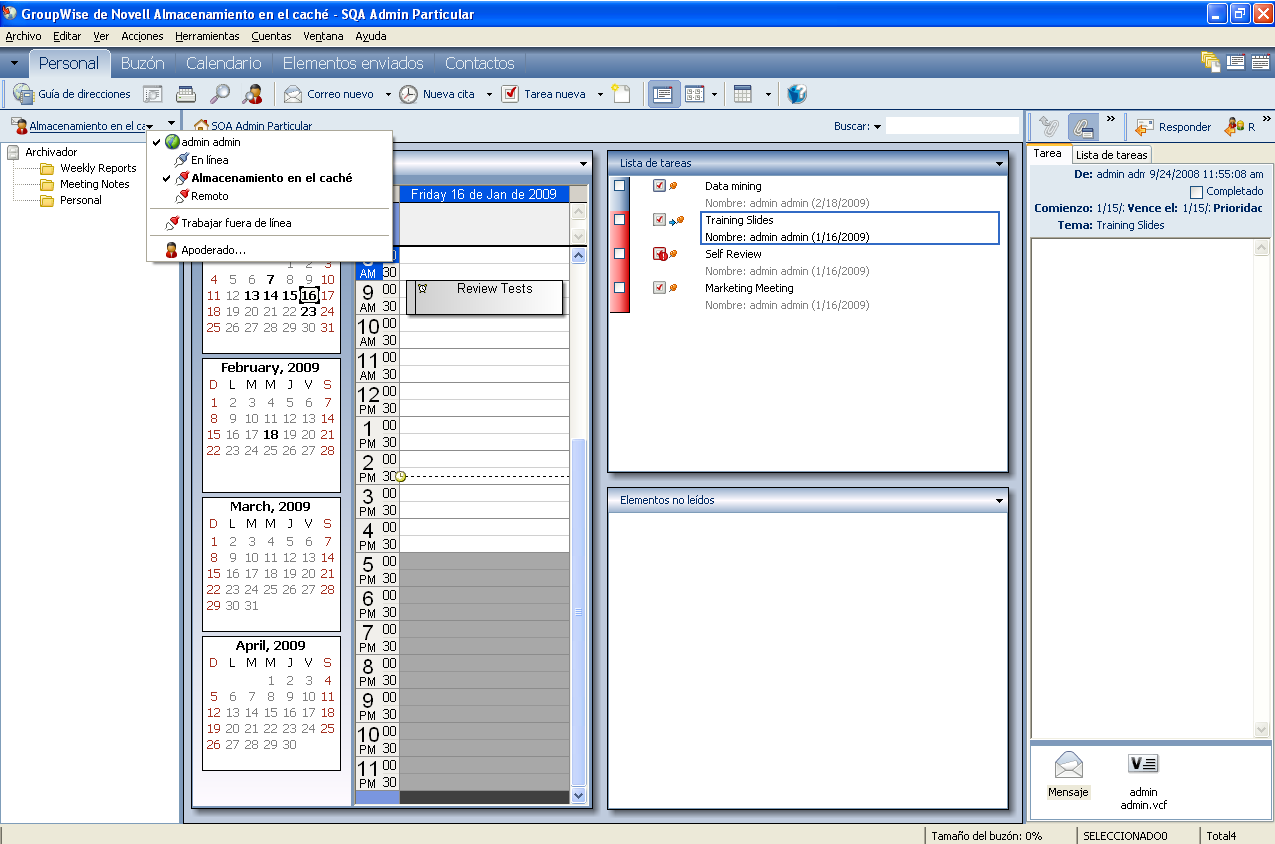Click the alarm icon on Review Tests appointment
Screen dimensions: 1275x844
click(423, 288)
